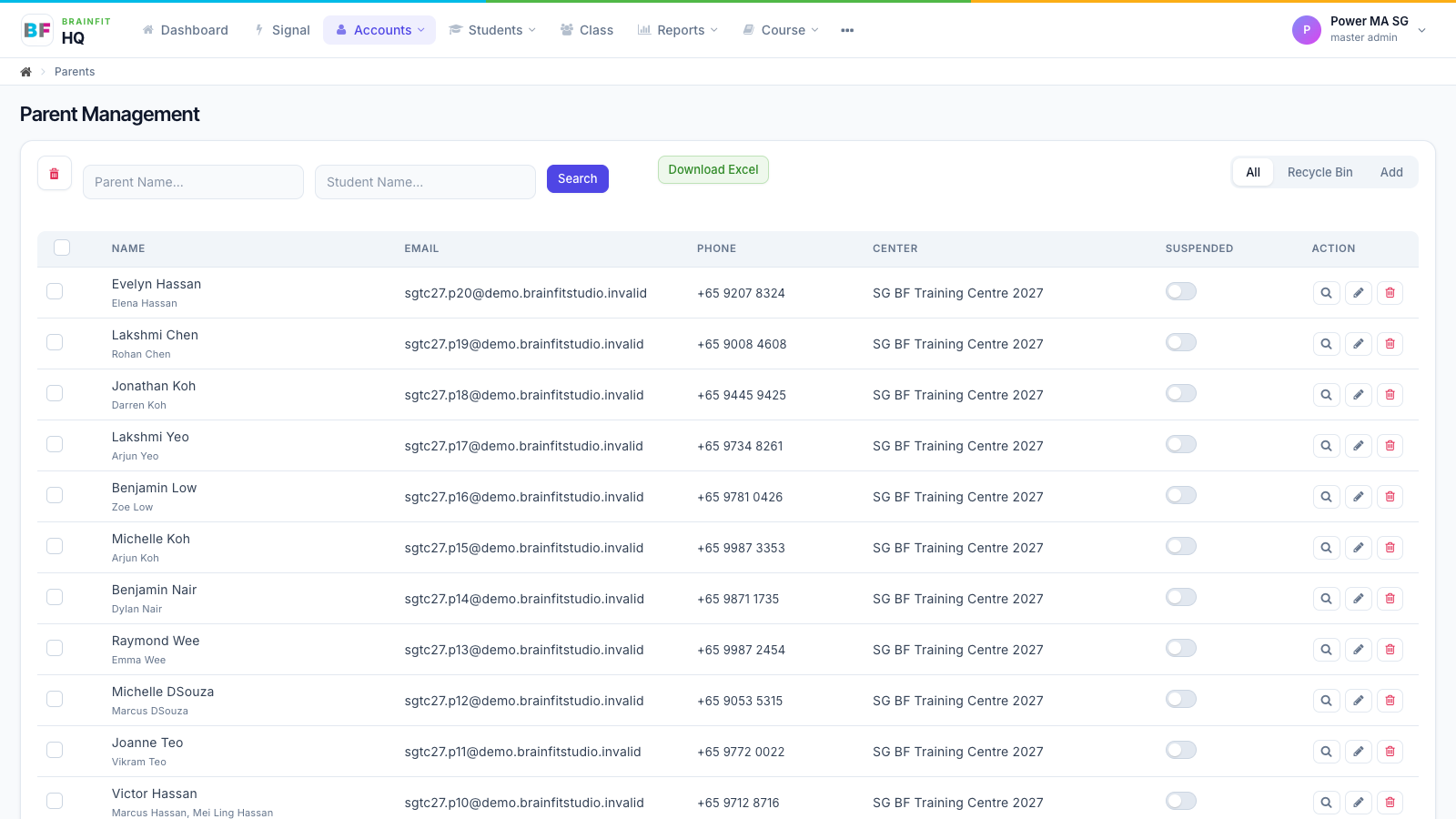Focus the Student Name search field
This screenshot has height=819, width=1456.
click(425, 182)
